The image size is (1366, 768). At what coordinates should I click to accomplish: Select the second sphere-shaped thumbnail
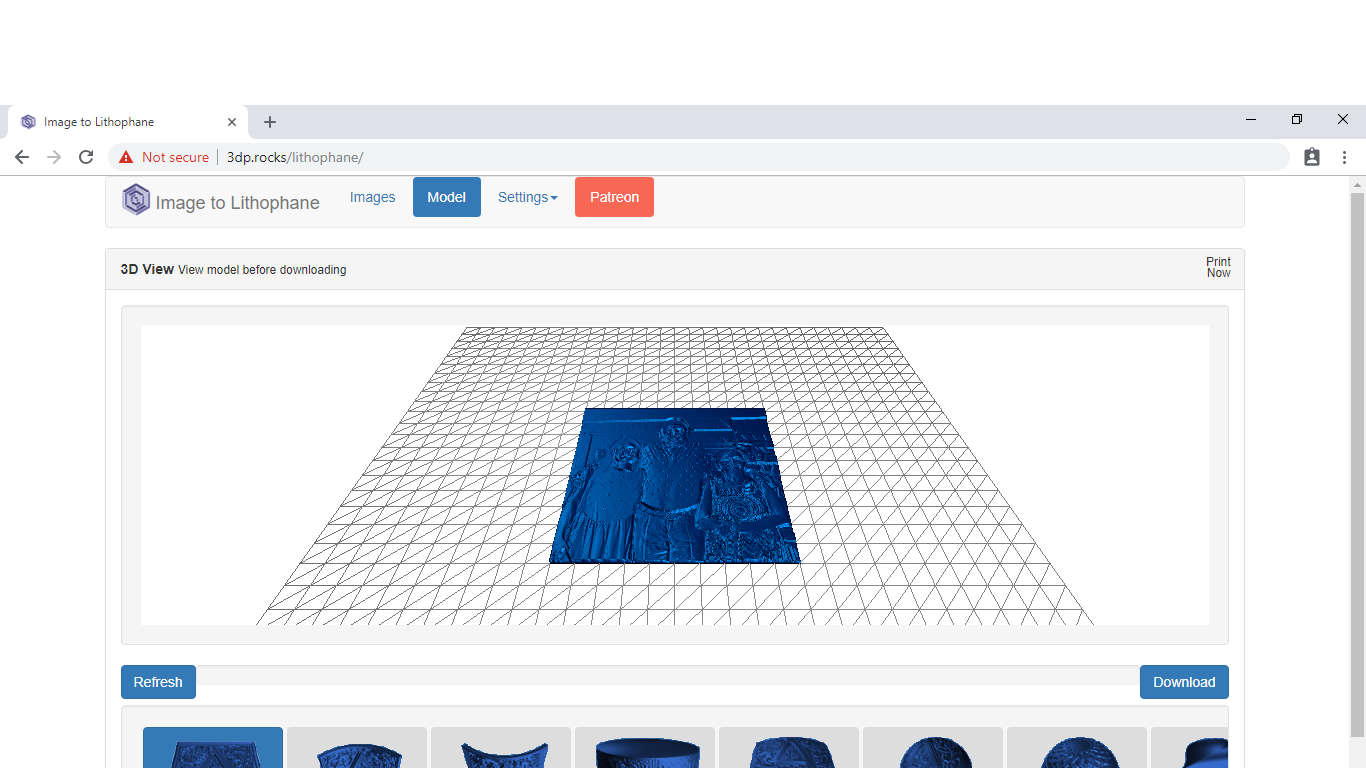[1077, 748]
